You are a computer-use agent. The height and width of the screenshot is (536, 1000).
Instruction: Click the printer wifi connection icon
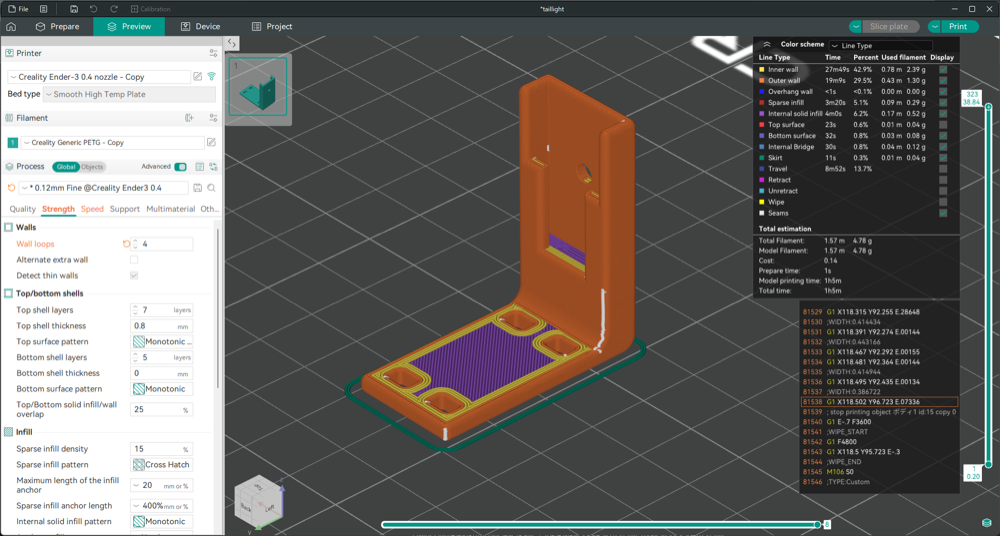(212, 77)
